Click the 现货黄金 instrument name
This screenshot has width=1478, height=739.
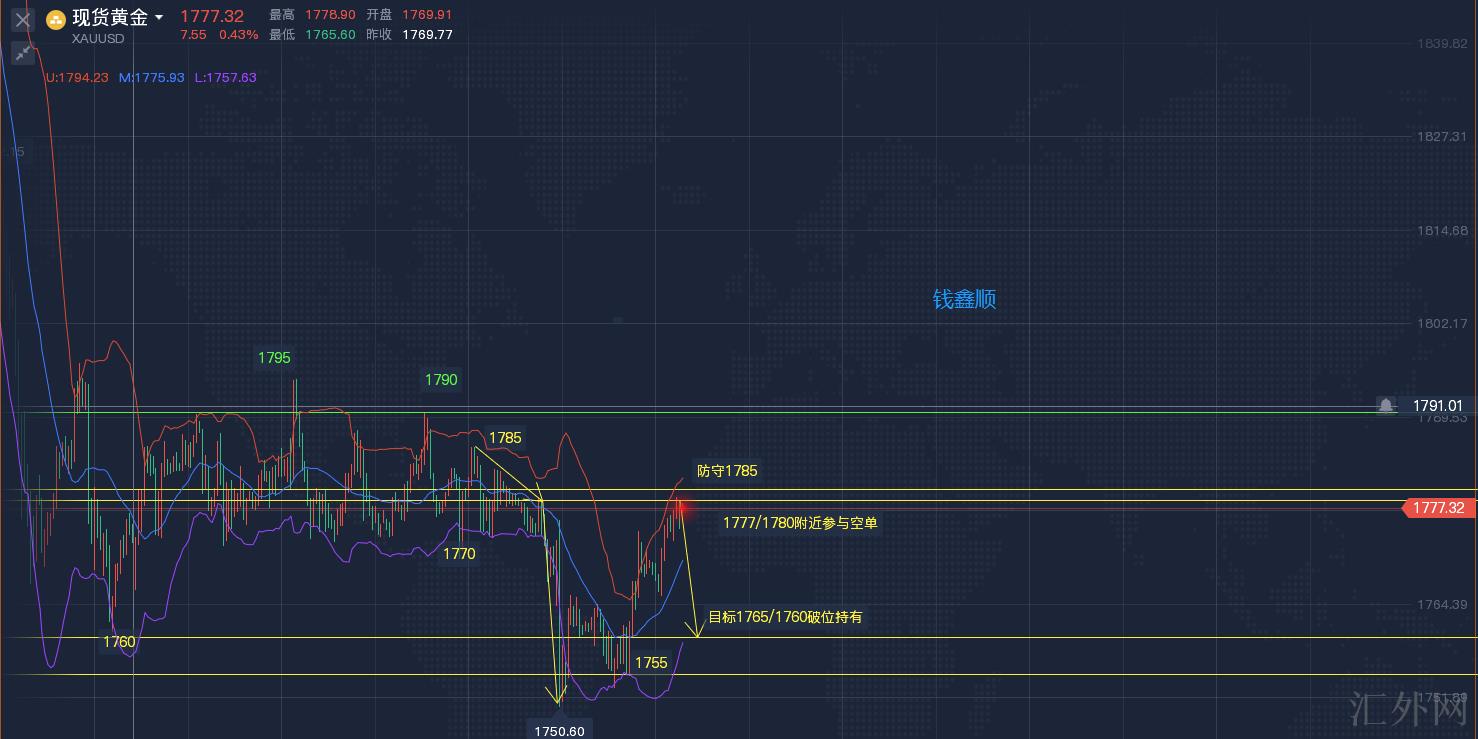tap(110, 18)
